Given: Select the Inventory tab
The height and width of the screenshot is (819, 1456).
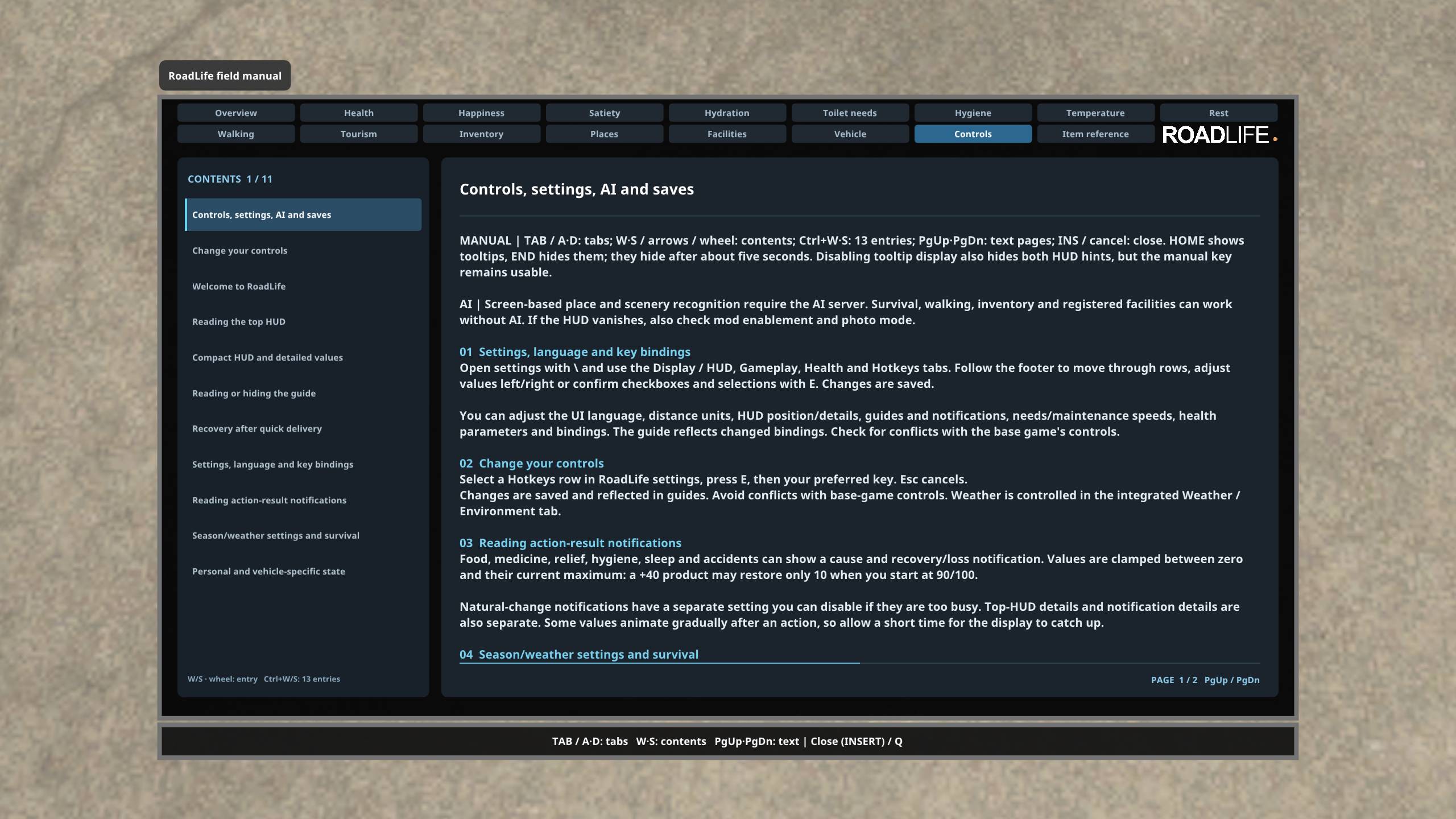Looking at the screenshot, I should [482, 134].
